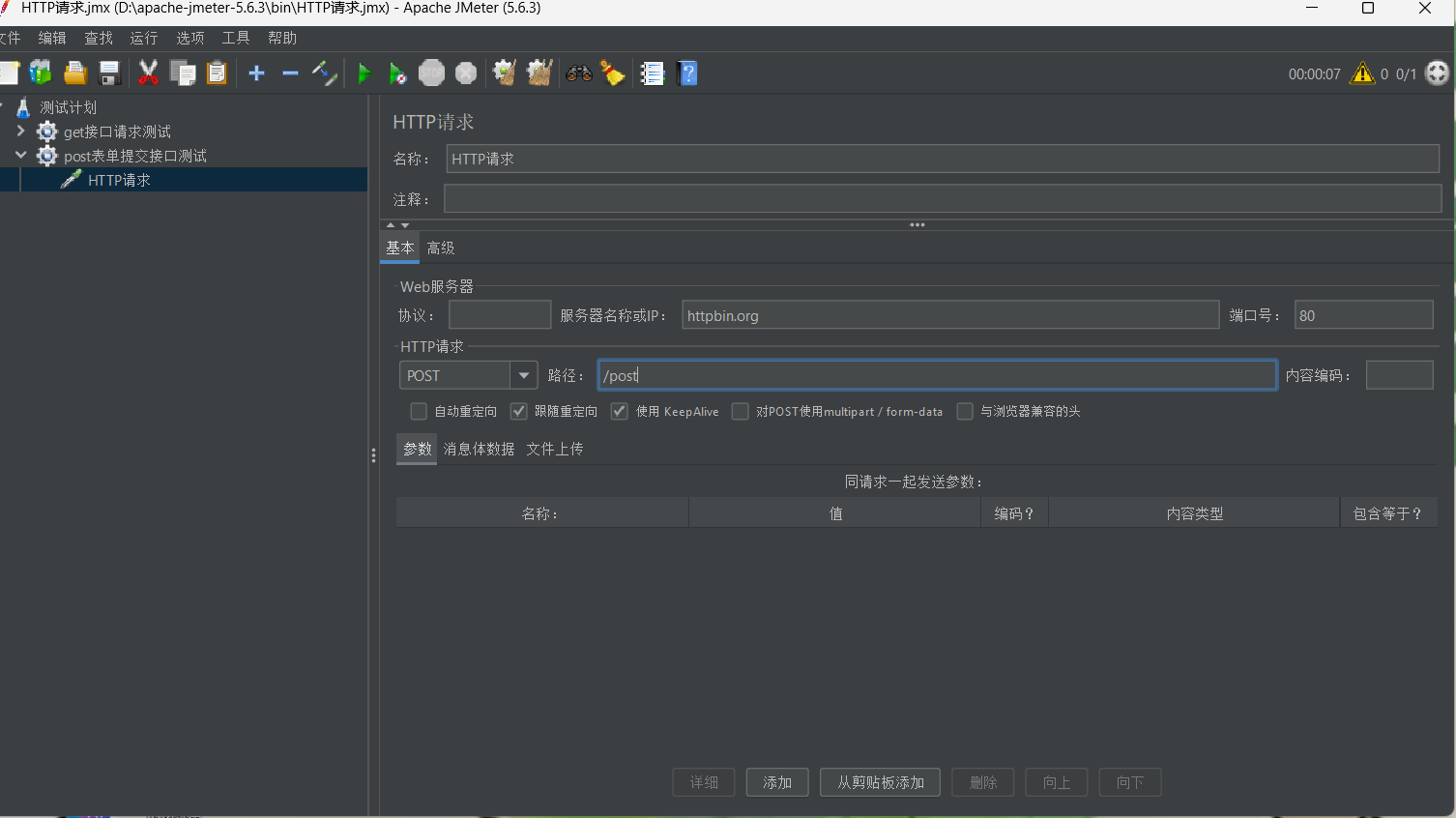Open the 工具 menu
This screenshot has height=818, width=1456.
(236, 38)
